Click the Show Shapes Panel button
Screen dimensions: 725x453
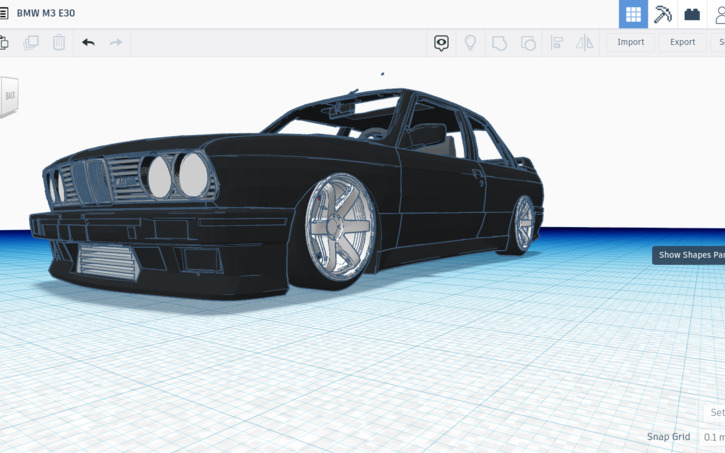(688, 255)
